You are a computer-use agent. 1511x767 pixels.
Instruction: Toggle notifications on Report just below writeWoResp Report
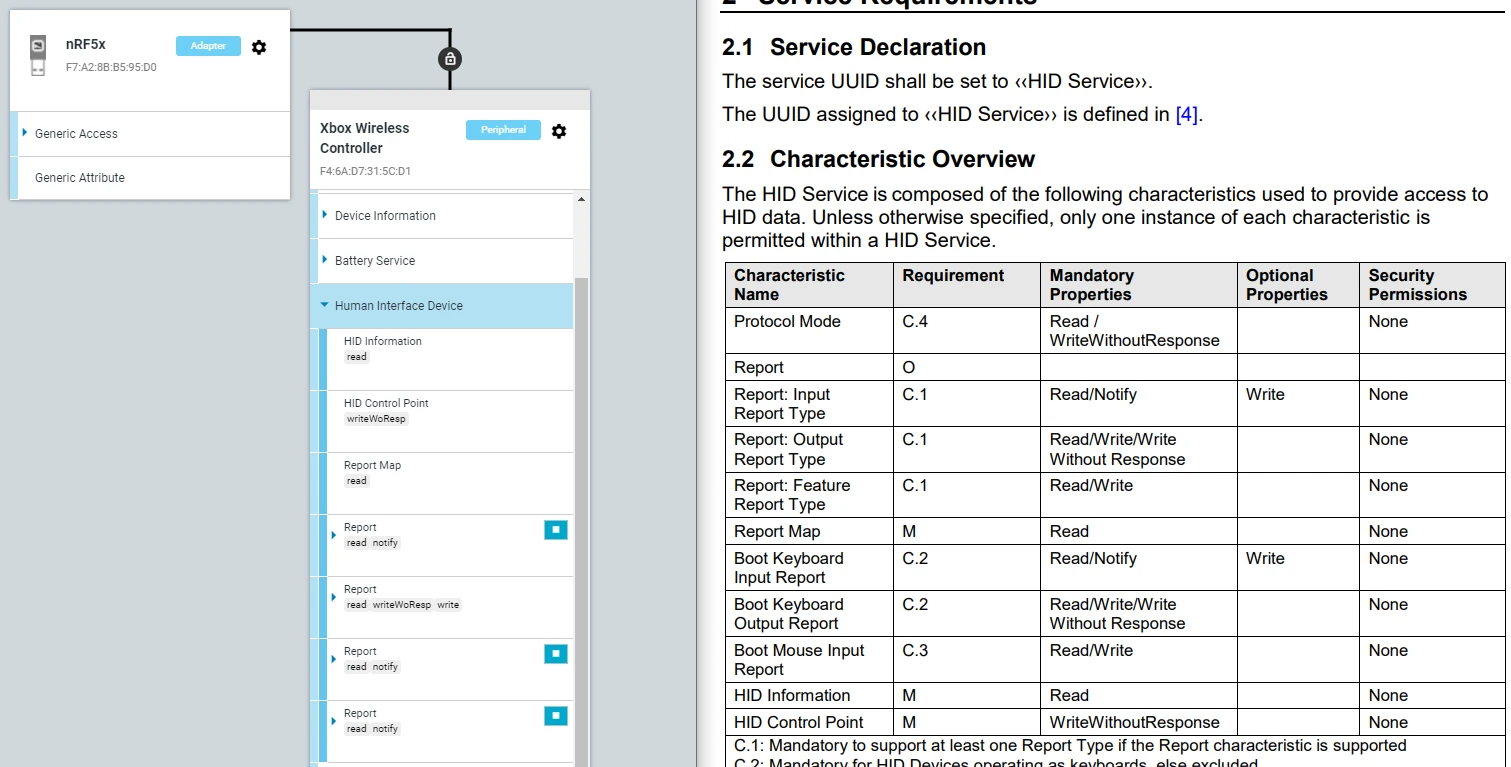point(556,654)
